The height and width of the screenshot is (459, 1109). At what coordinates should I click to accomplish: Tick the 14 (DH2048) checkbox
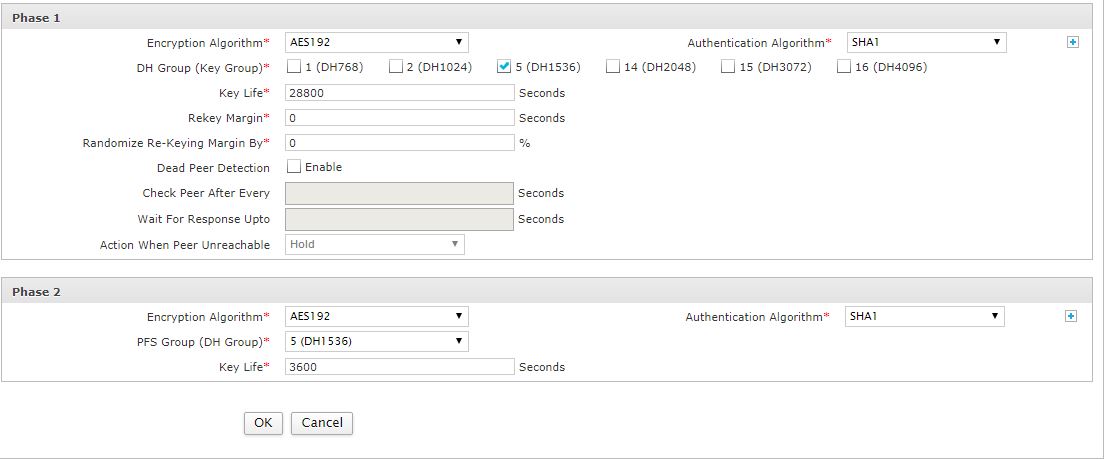tap(612, 66)
